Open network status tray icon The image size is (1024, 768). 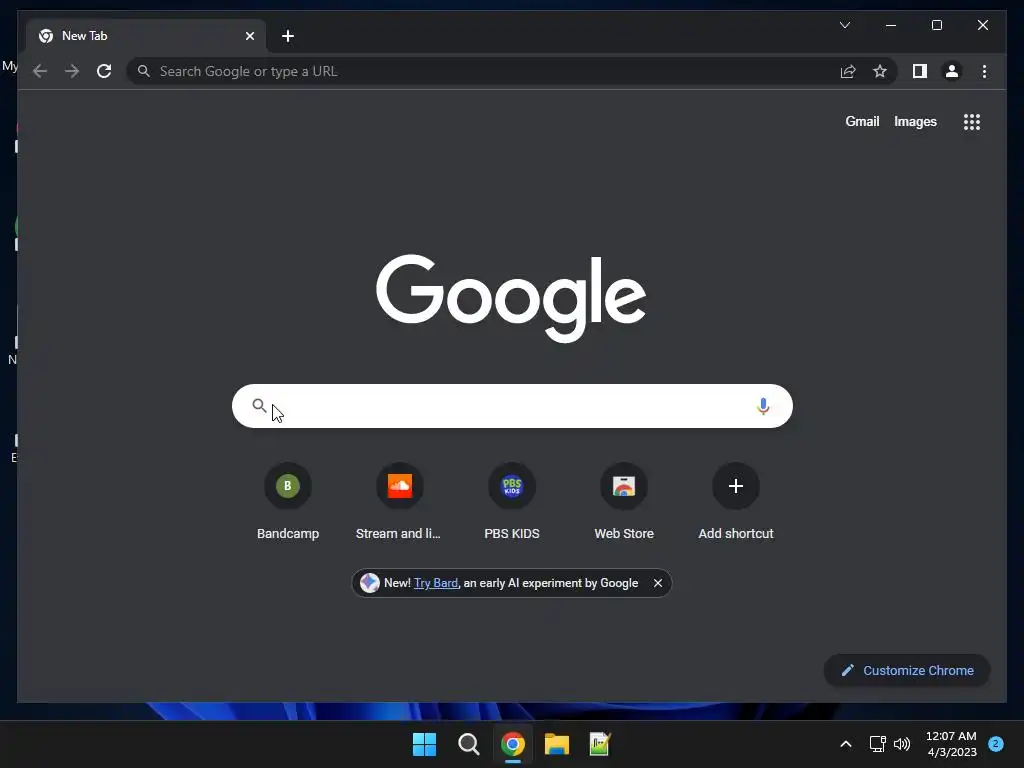pyautogui.click(x=877, y=744)
